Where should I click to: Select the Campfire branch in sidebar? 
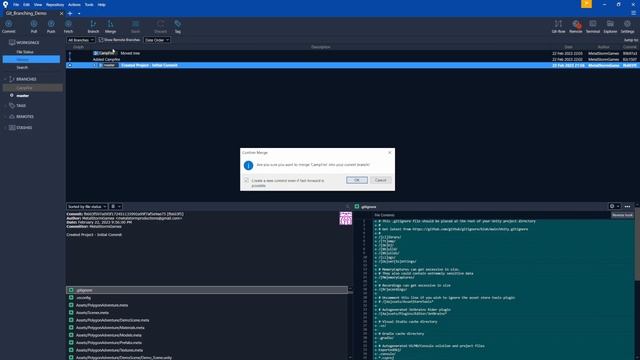(x=33, y=88)
